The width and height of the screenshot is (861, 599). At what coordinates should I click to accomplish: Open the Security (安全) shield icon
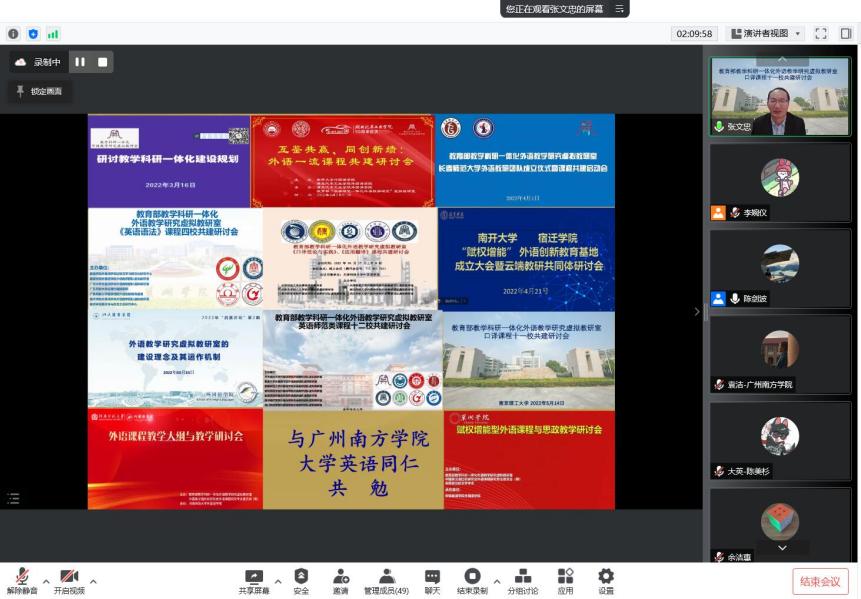(x=301, y=577)
